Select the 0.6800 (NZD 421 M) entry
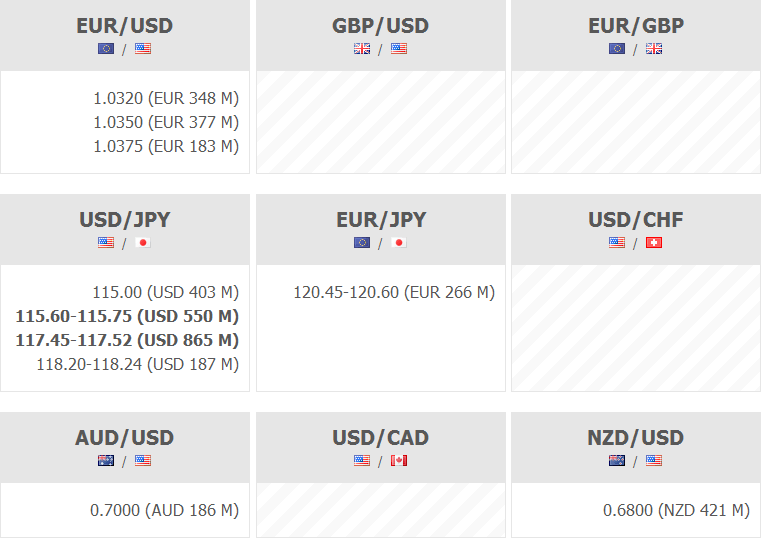 point(676,510)
